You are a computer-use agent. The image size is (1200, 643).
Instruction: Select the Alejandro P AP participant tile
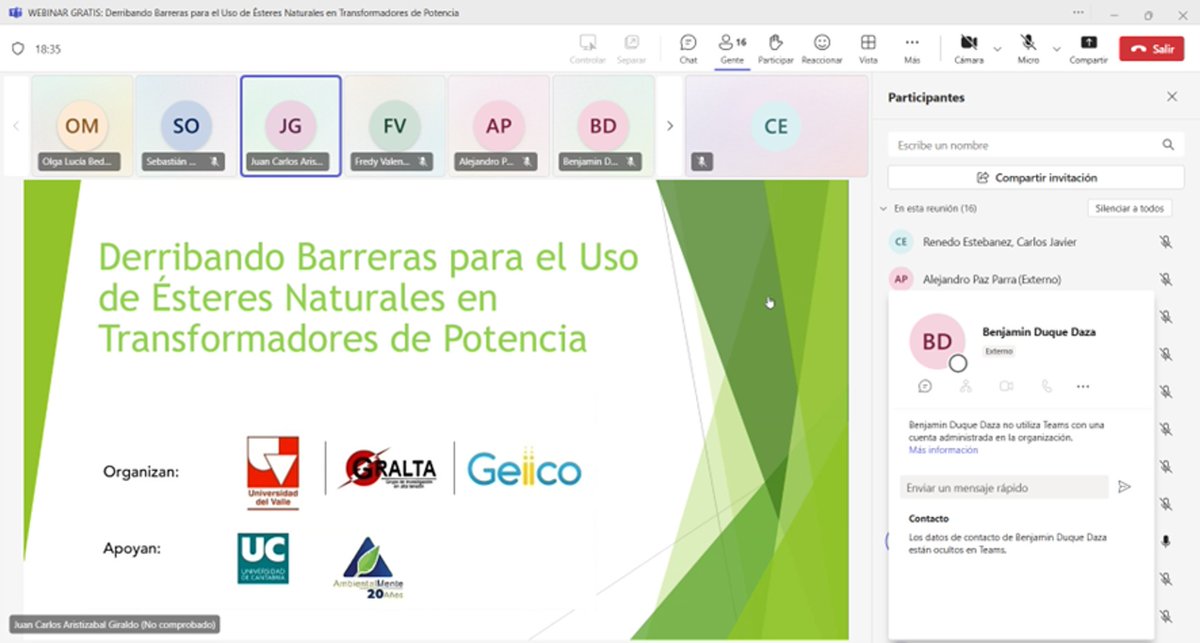pyautogui.click(x=498, y=125)
